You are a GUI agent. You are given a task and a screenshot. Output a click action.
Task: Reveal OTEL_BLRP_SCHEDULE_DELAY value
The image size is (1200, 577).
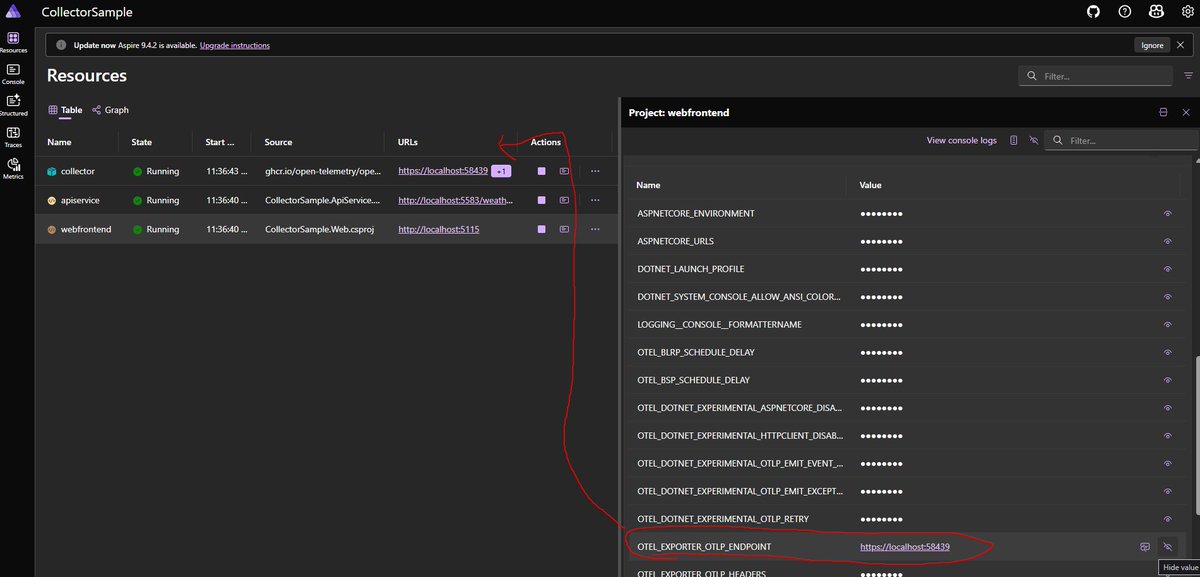pos(1167,352)
